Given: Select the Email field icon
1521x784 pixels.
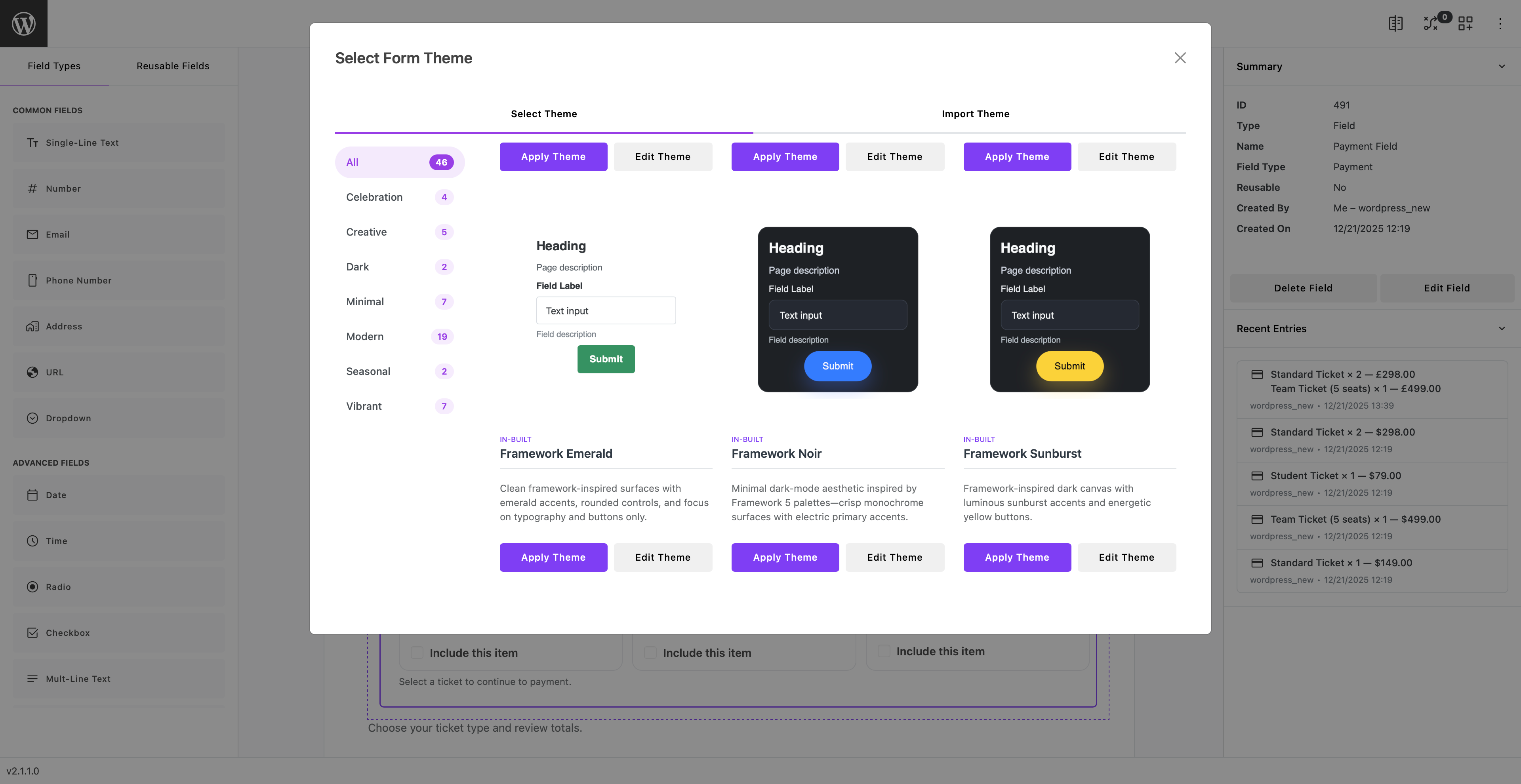Looking at the screenshot, I should coord(32,234).
